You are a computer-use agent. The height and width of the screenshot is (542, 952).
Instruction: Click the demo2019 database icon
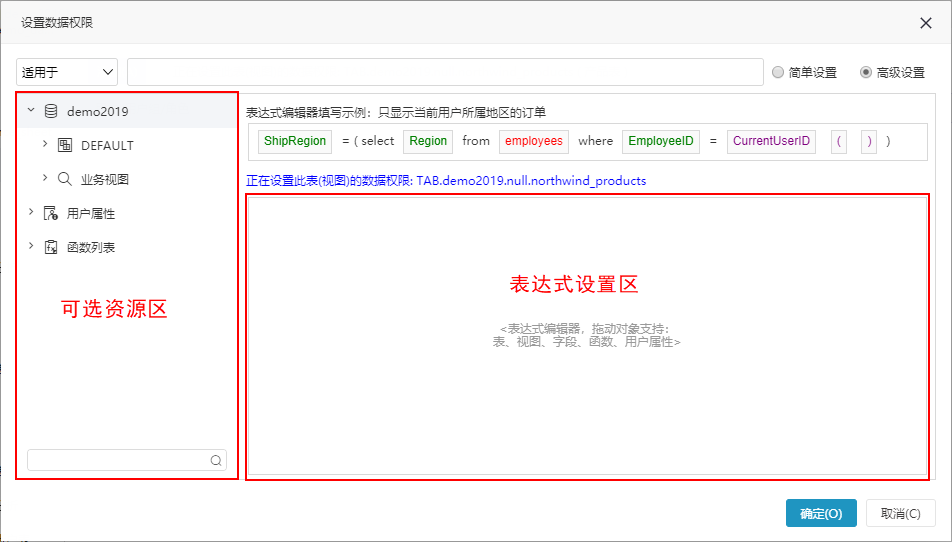pos(51,111)
